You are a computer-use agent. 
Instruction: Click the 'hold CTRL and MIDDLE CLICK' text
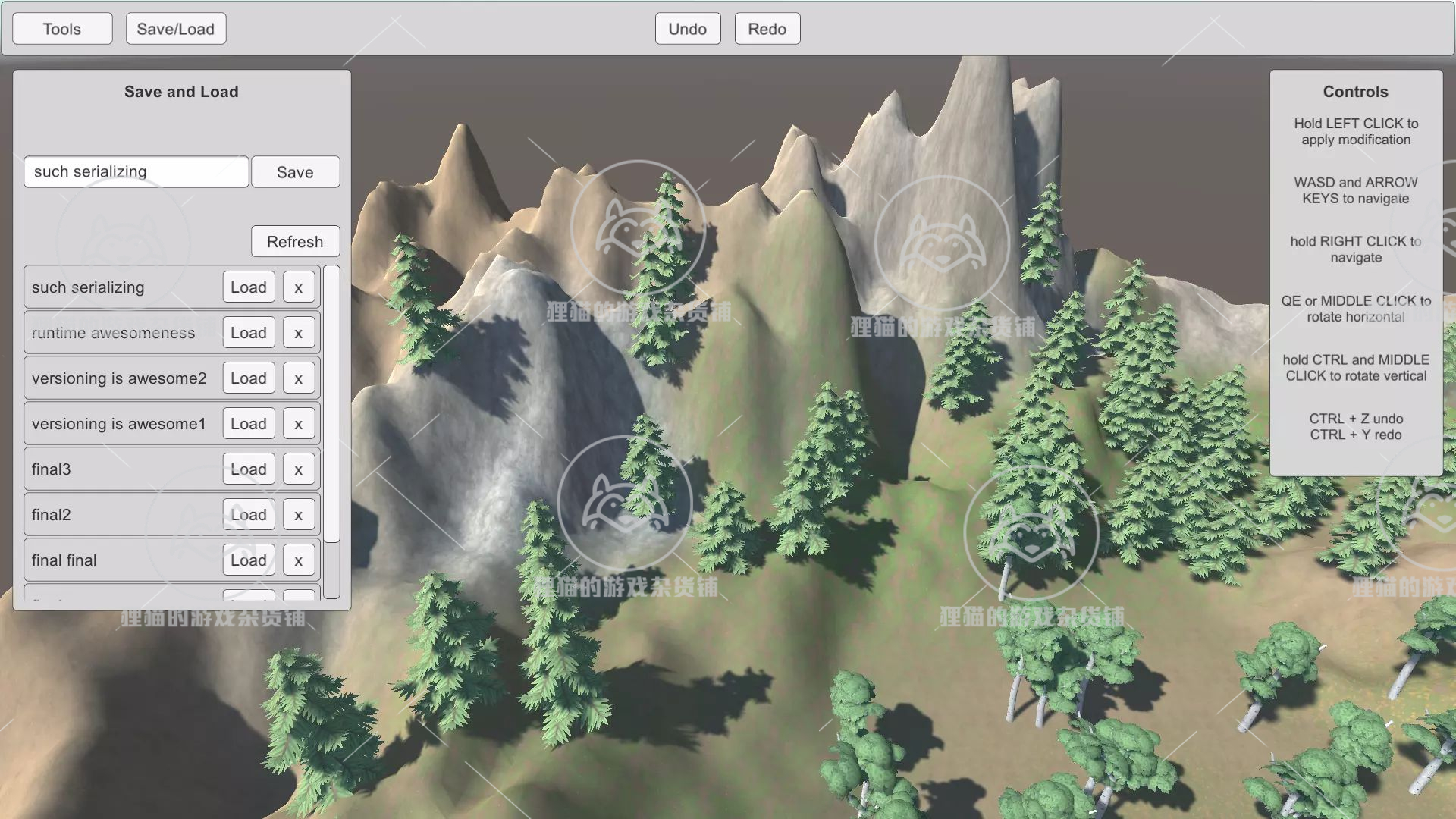point(1356,368)
